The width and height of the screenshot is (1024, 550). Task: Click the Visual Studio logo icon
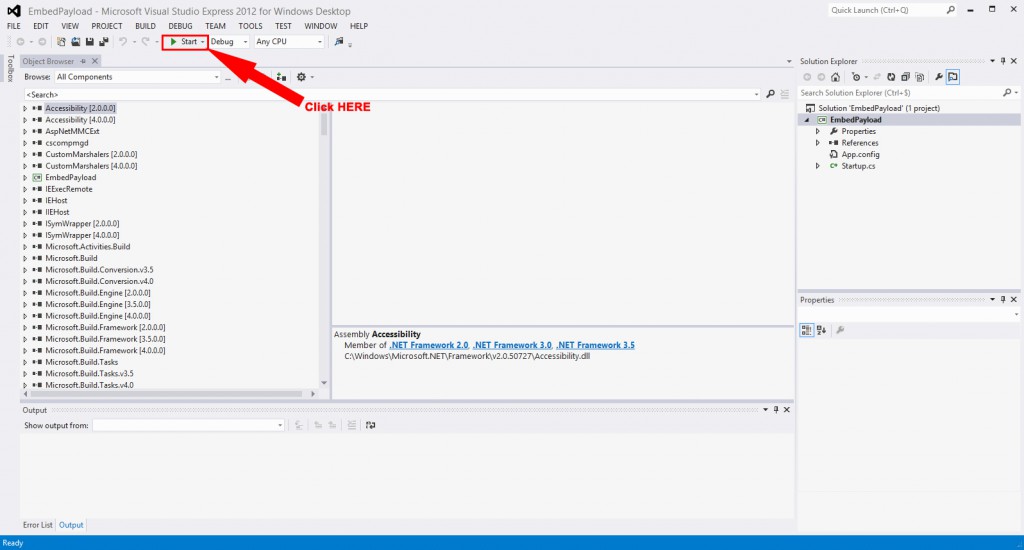pyautogui.click(x=14, y=10)
